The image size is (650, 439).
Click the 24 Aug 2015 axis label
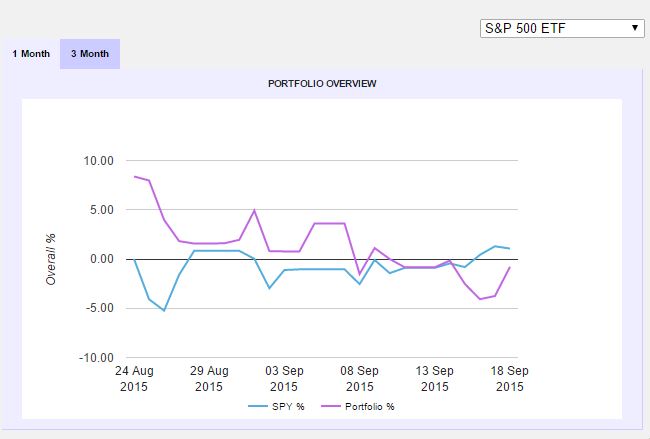click(x=134, y=378)
